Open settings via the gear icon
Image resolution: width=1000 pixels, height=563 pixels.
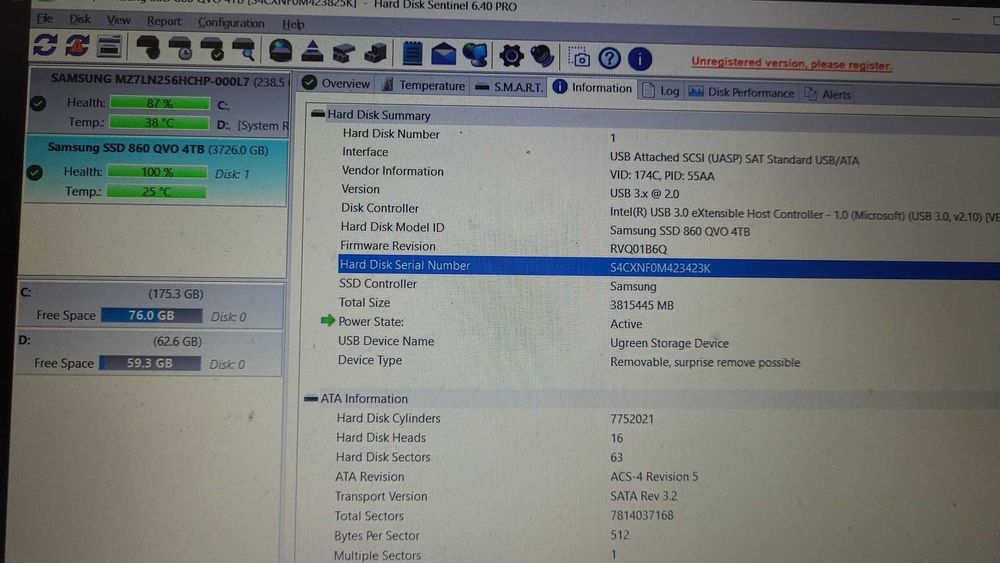511,56
